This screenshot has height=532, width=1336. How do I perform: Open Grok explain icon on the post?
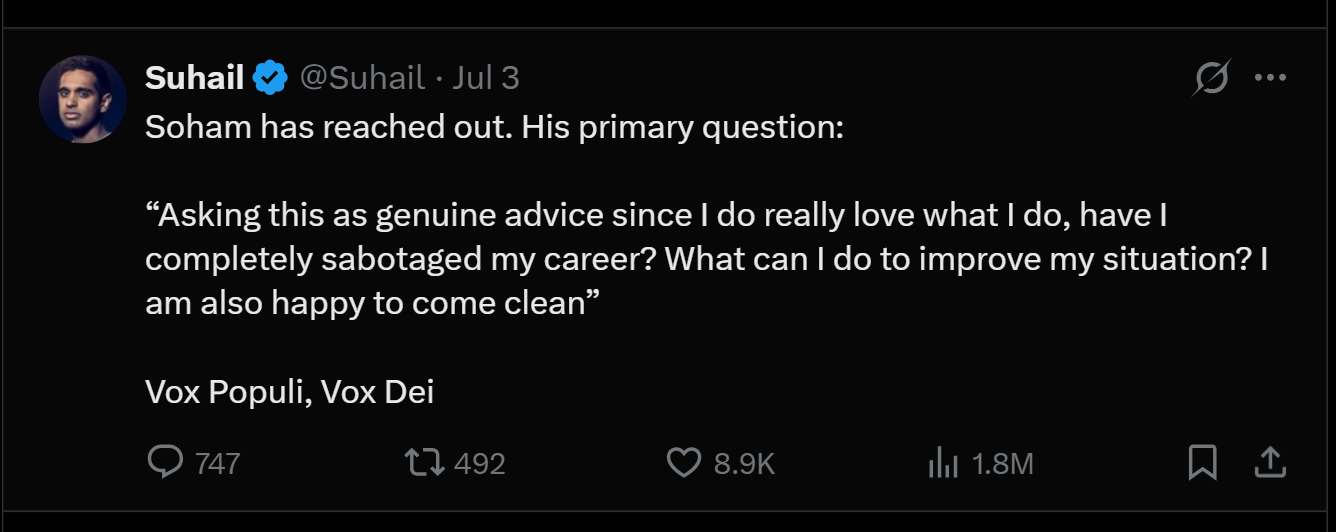1211,78
